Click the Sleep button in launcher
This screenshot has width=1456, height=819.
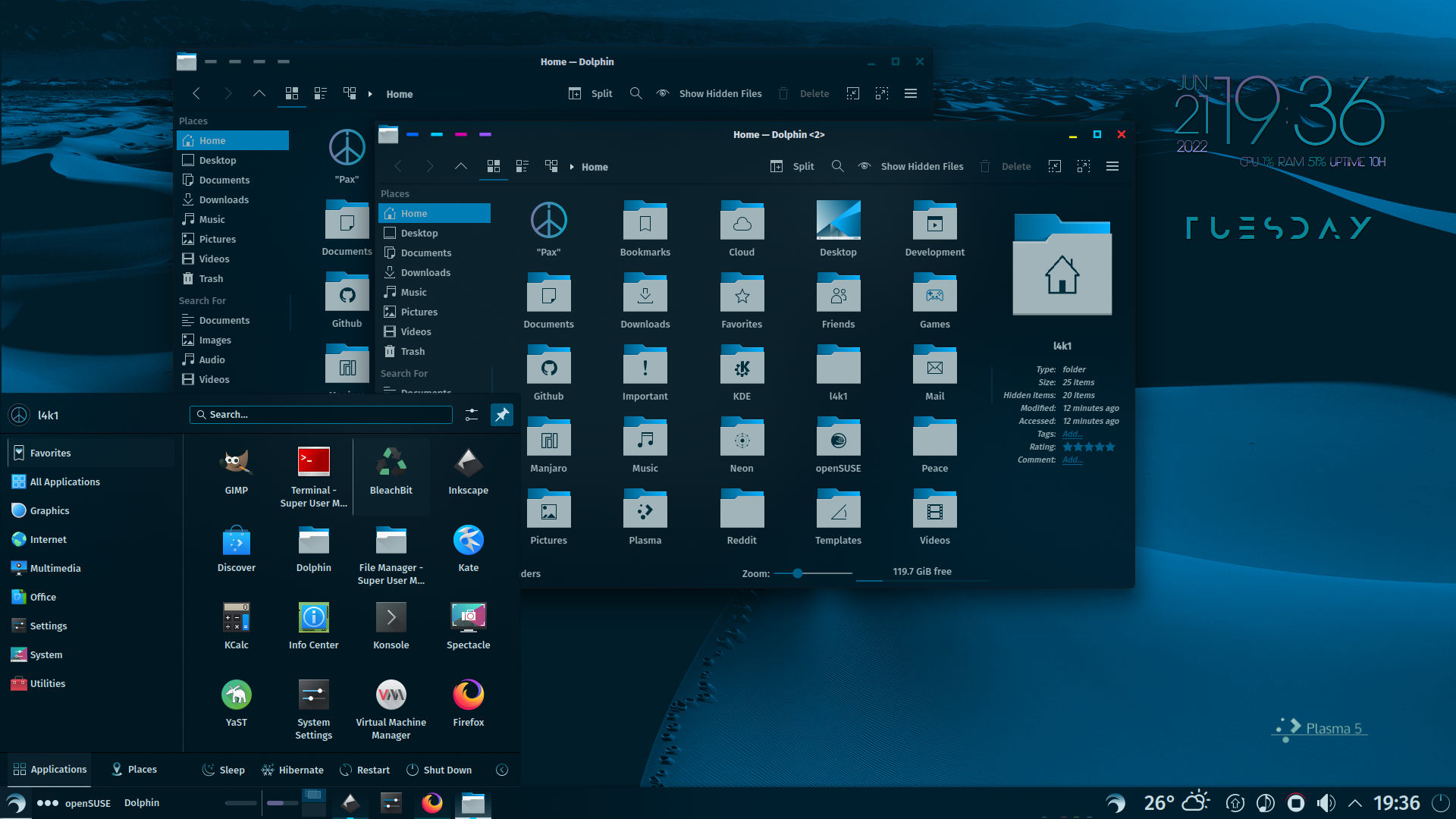pos(223,770)
